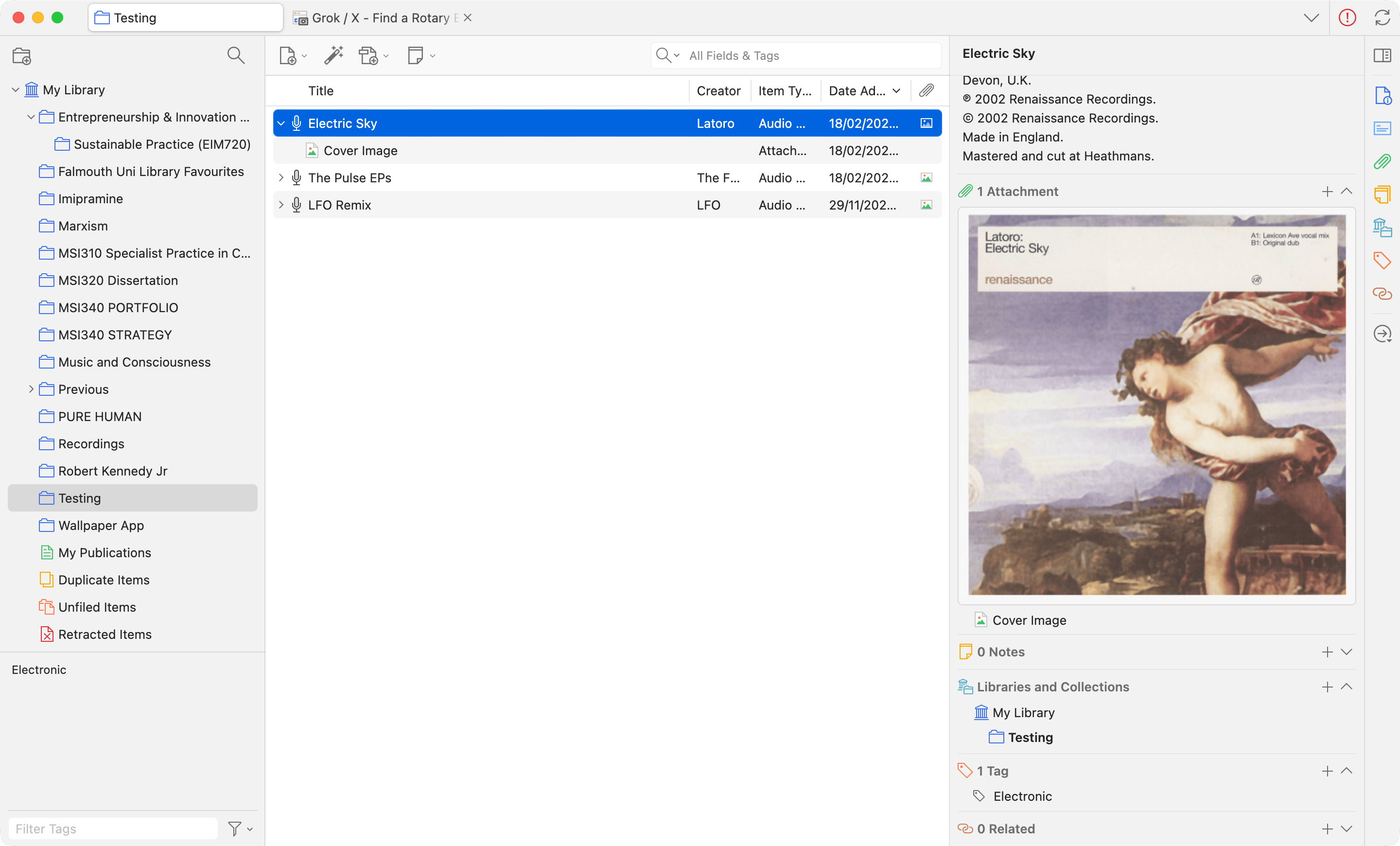Click the collections pane search magnifier icon
This screenshot has width=1400, height=846.
(236, 55)
